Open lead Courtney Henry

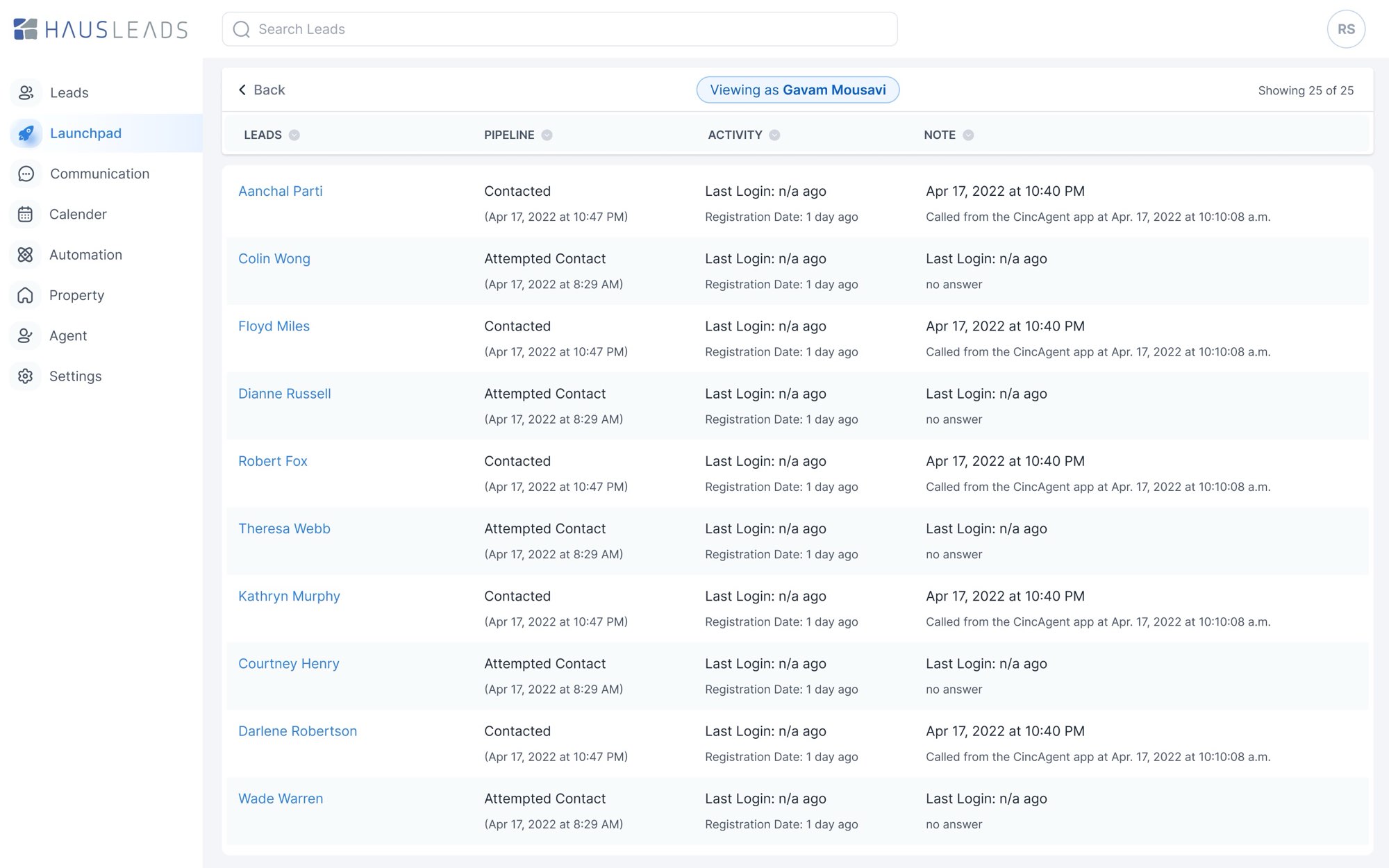pos(289,663)
